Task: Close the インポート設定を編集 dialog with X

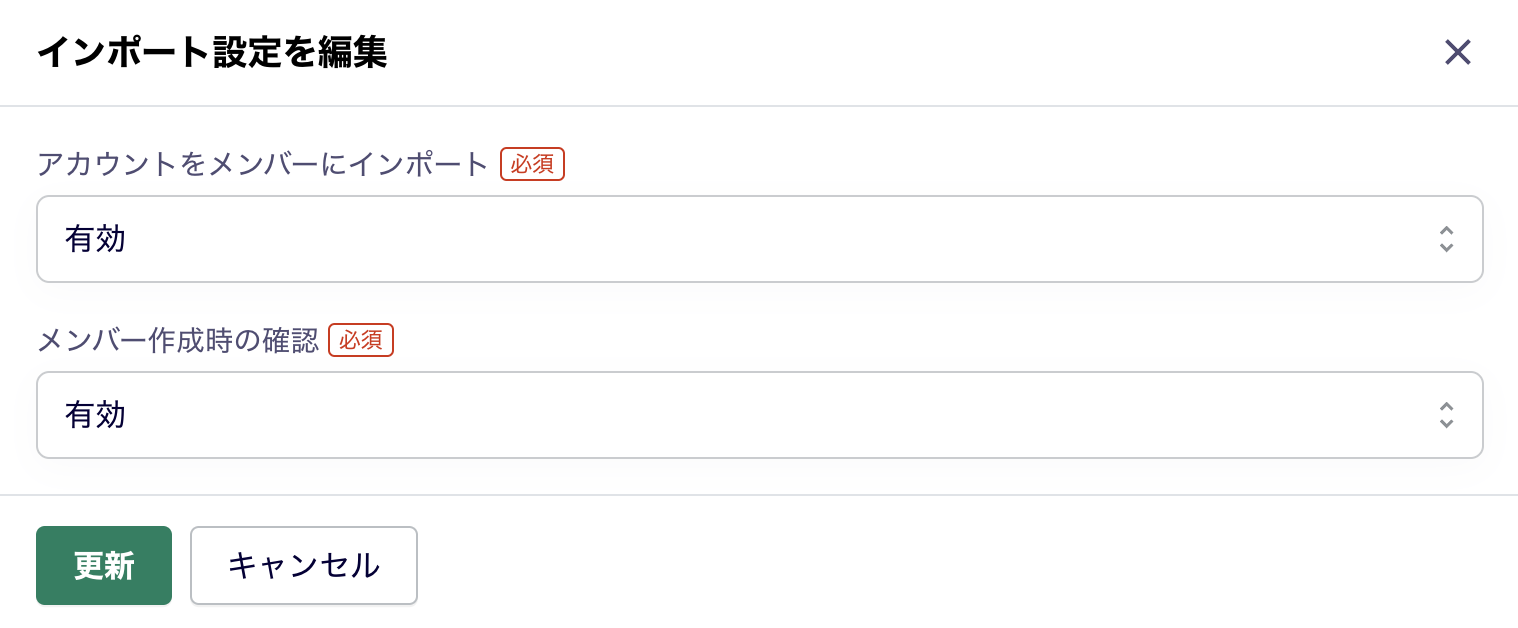Action: point(1457,52)
